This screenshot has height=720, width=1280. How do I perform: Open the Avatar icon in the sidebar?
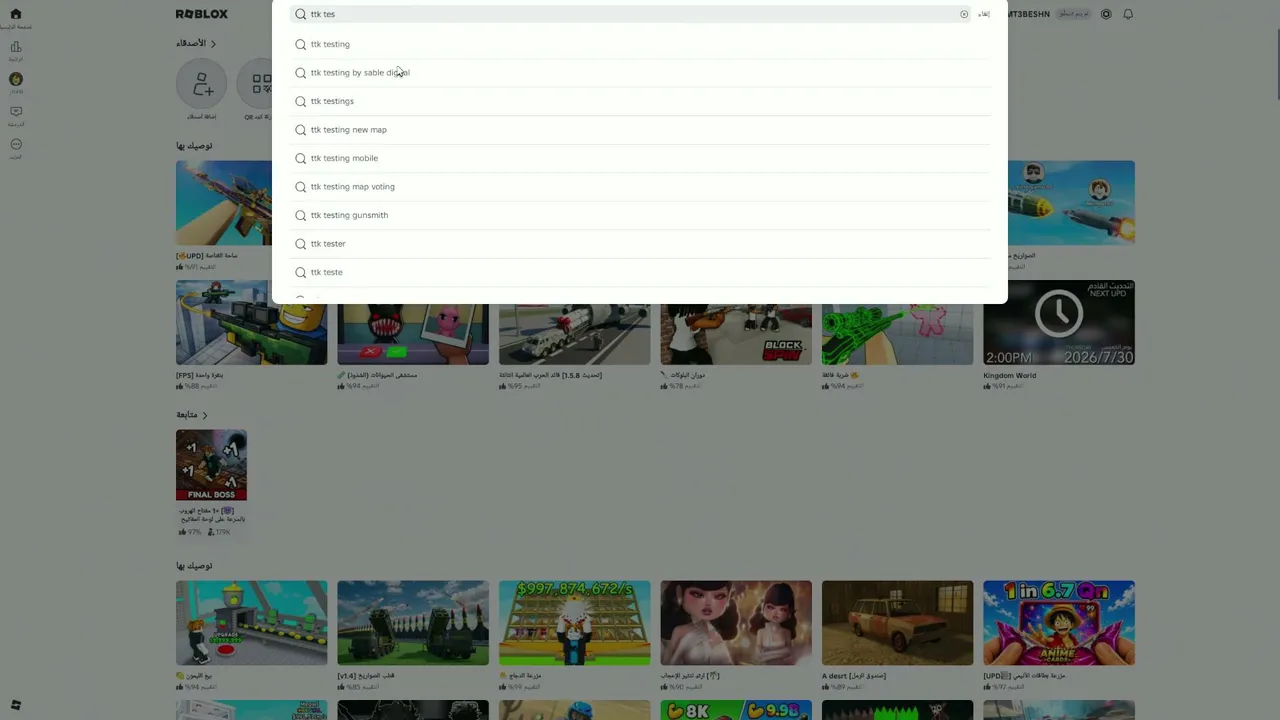16,79
